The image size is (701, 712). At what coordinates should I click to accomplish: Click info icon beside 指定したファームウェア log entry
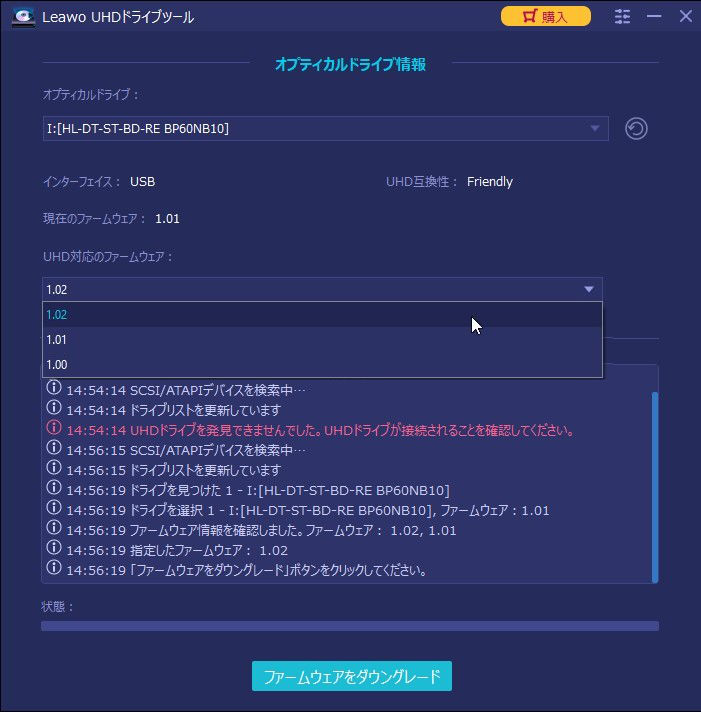[54, 548]
